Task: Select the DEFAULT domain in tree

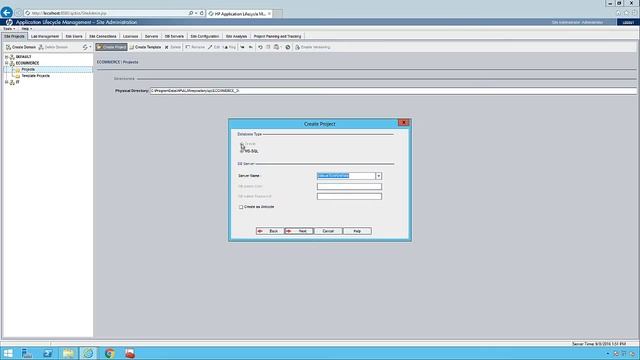Action: coord(24,57)
